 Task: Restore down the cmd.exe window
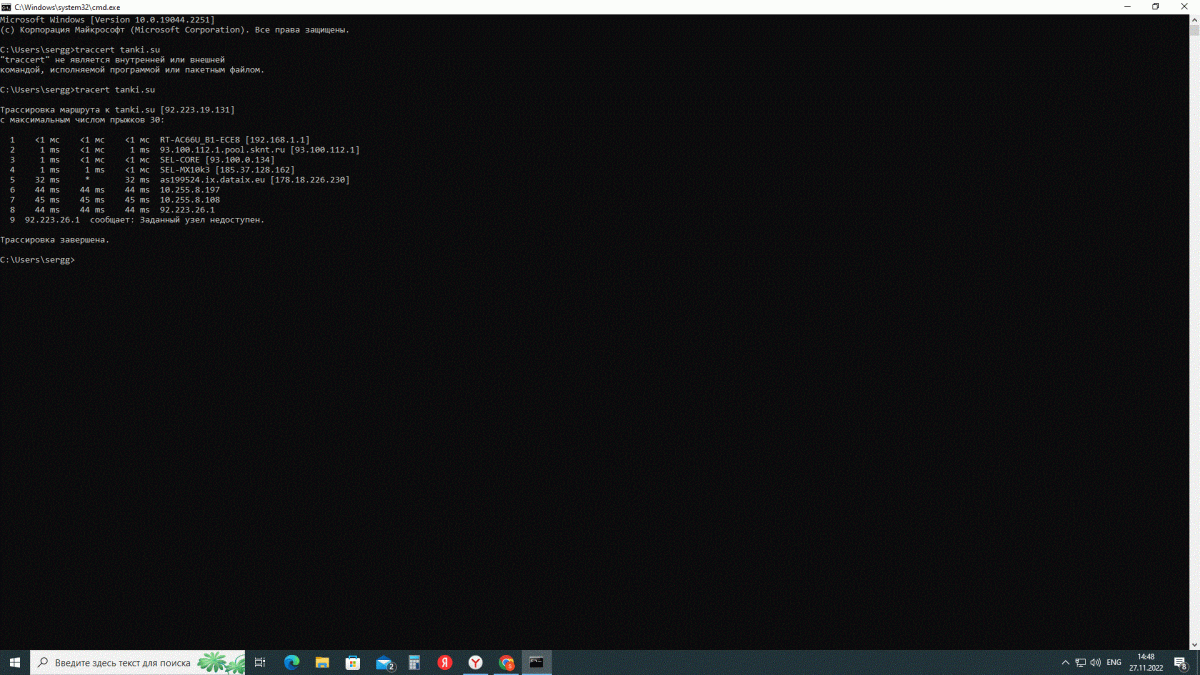(x=1155, y=6)
